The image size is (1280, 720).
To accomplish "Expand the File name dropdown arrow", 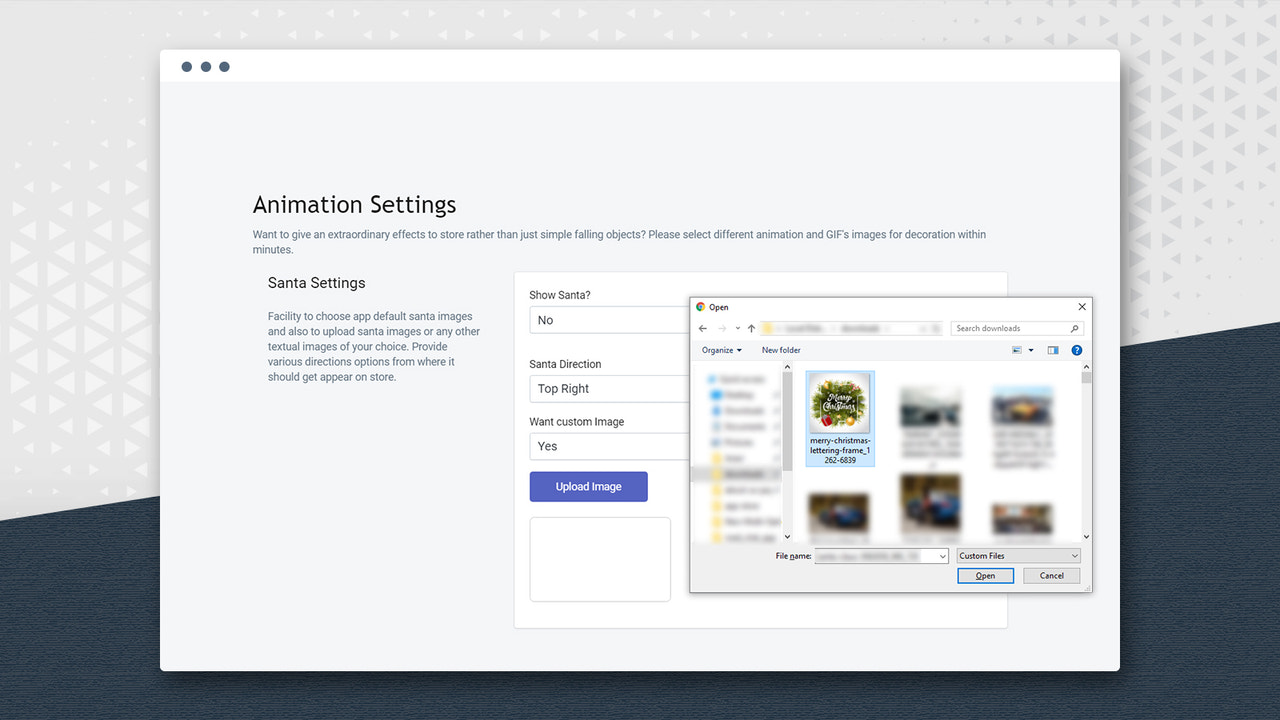I will point(941,555).
